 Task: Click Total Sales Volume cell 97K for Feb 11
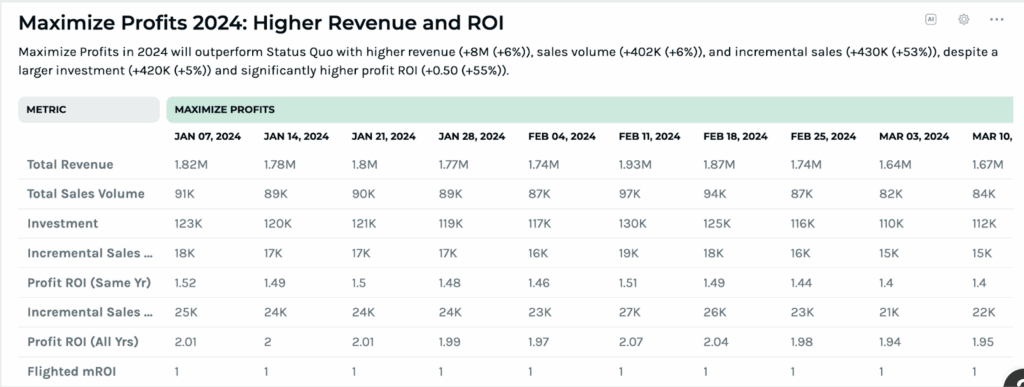pos(631,194)
